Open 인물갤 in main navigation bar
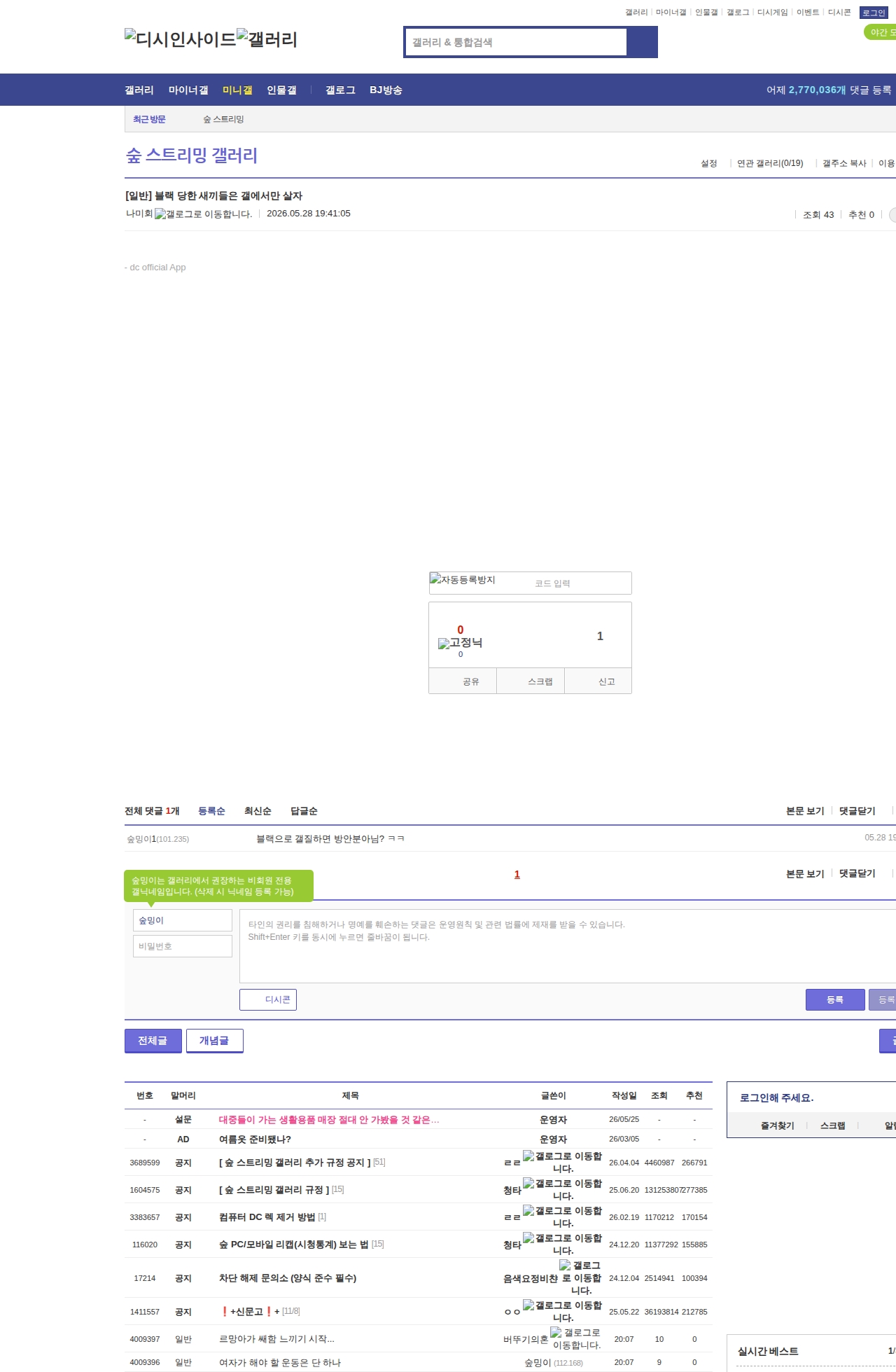Screen dimensions: 896x1372 pyautogui.click(x=281, y=90)
